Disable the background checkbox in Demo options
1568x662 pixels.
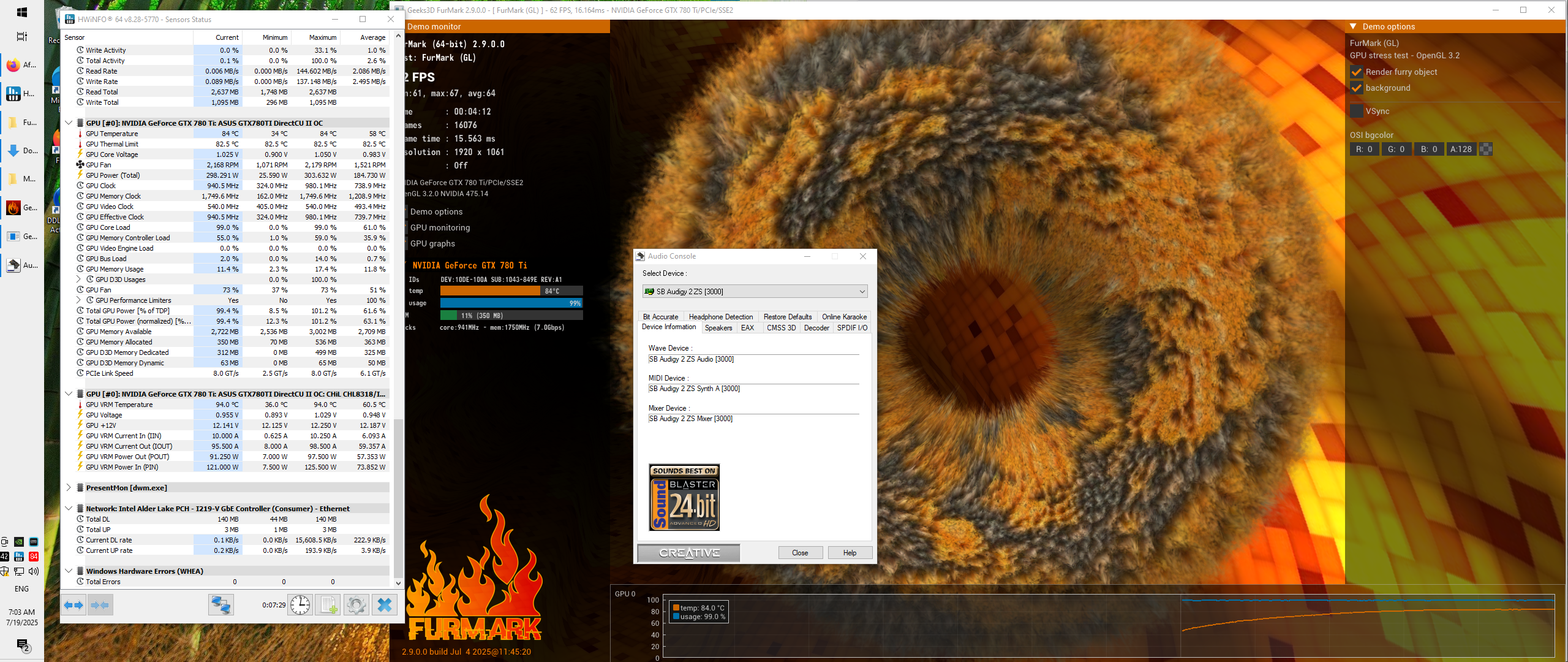1357,88
